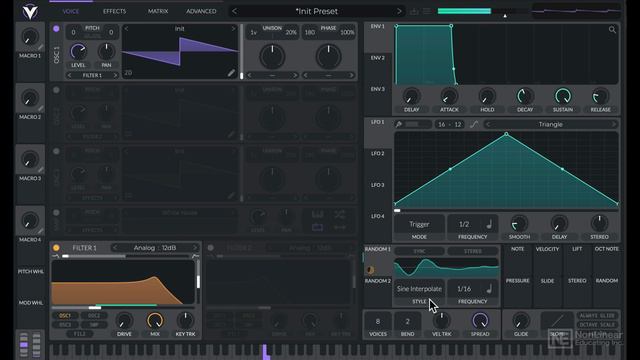Adjust the Filter 1 resonance vertical slider
The image size is (640, 360).
[198, 282]
